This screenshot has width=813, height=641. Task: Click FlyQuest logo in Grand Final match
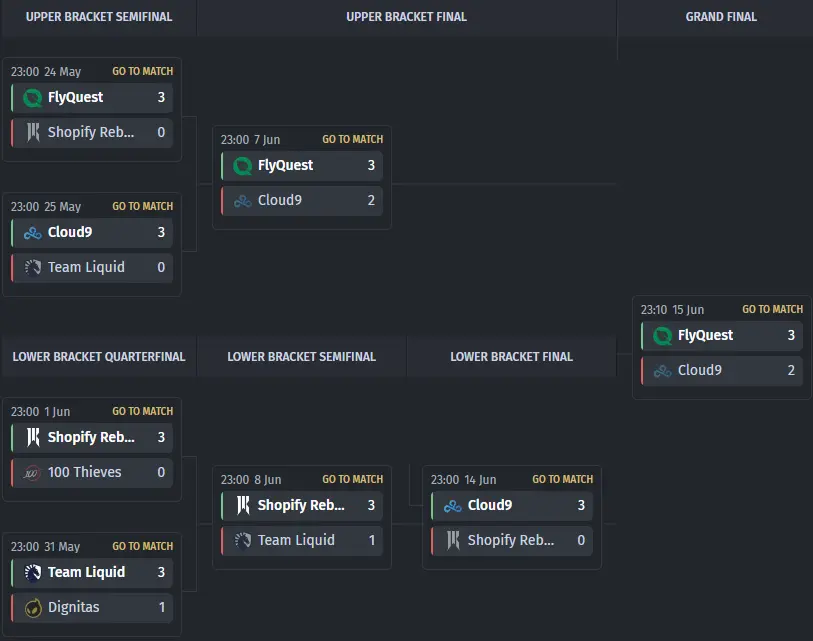[663, 336]
